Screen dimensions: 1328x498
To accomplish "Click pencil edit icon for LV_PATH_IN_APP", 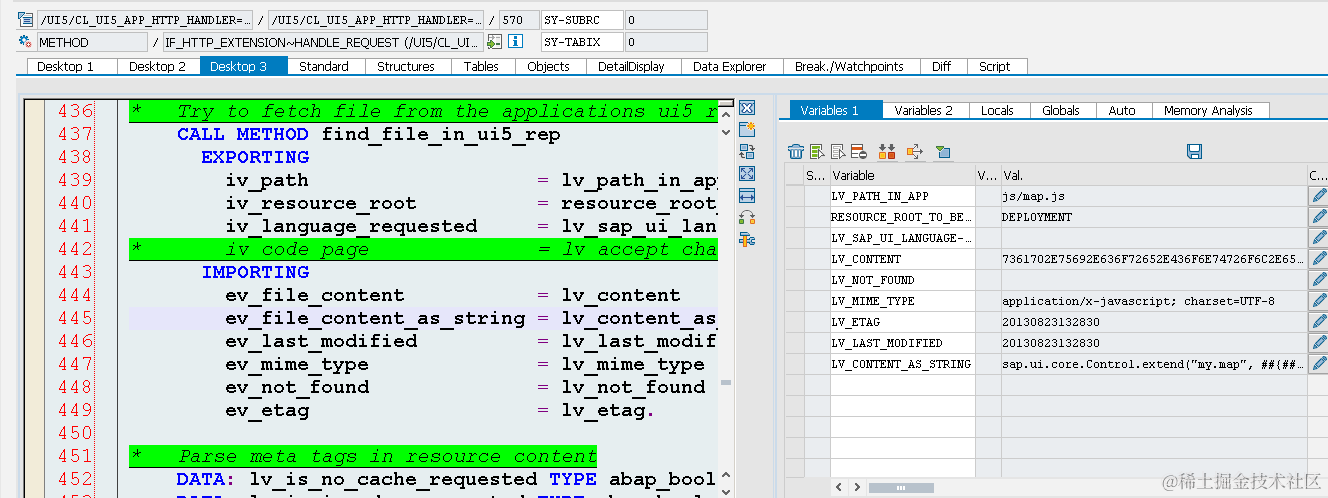I will pyautogui.click(x=1319, y=196).
